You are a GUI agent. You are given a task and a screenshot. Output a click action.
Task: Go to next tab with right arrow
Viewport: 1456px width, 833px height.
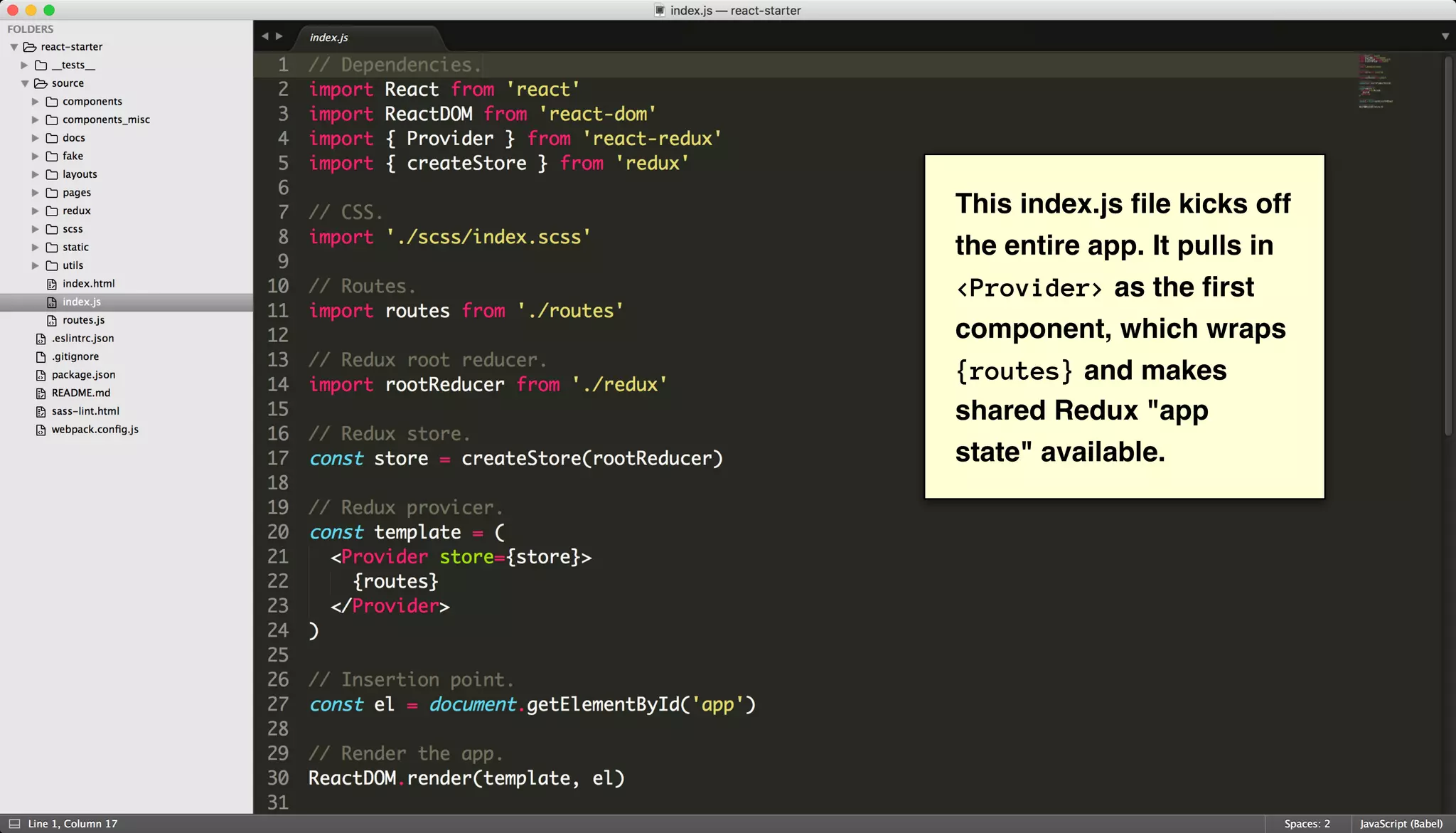pyautogui.click(x=279, y=36)
